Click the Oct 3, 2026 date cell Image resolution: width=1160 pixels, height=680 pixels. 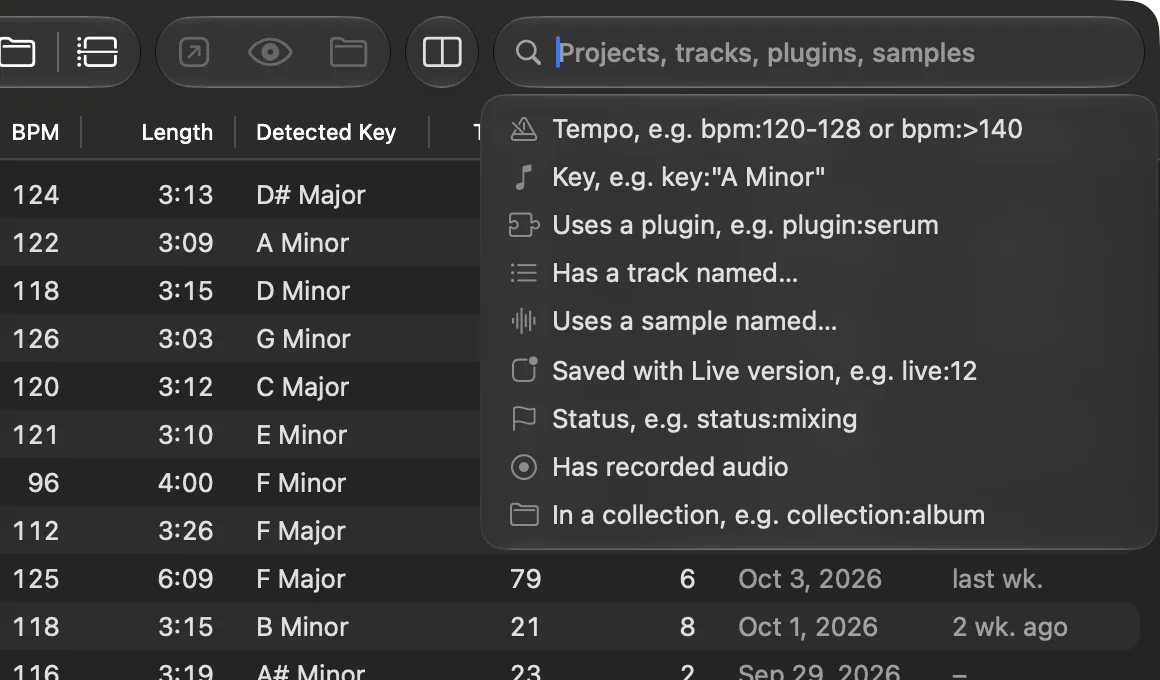(x=809, y=579)
